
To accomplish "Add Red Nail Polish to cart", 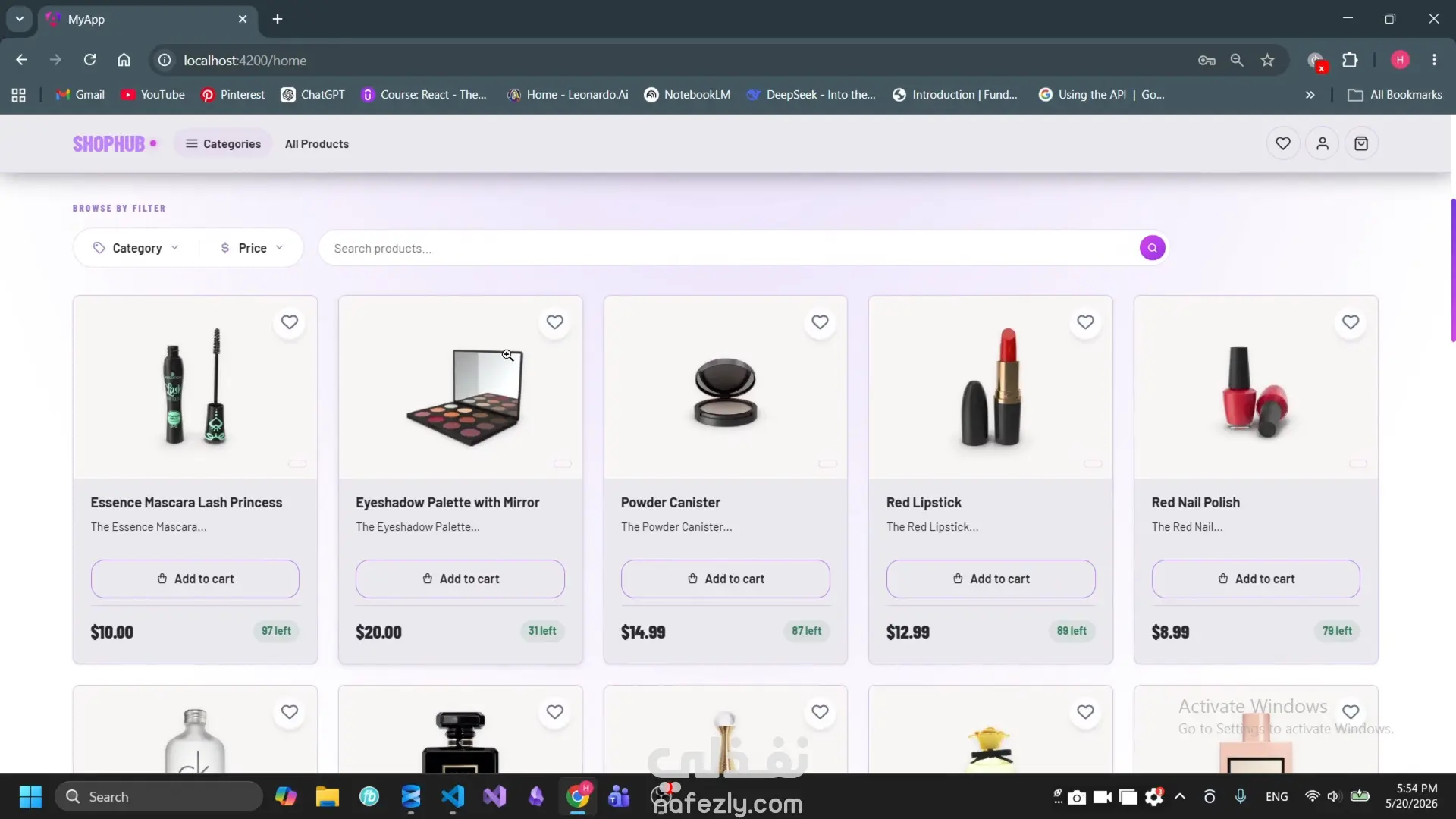I will [1256, 579].
